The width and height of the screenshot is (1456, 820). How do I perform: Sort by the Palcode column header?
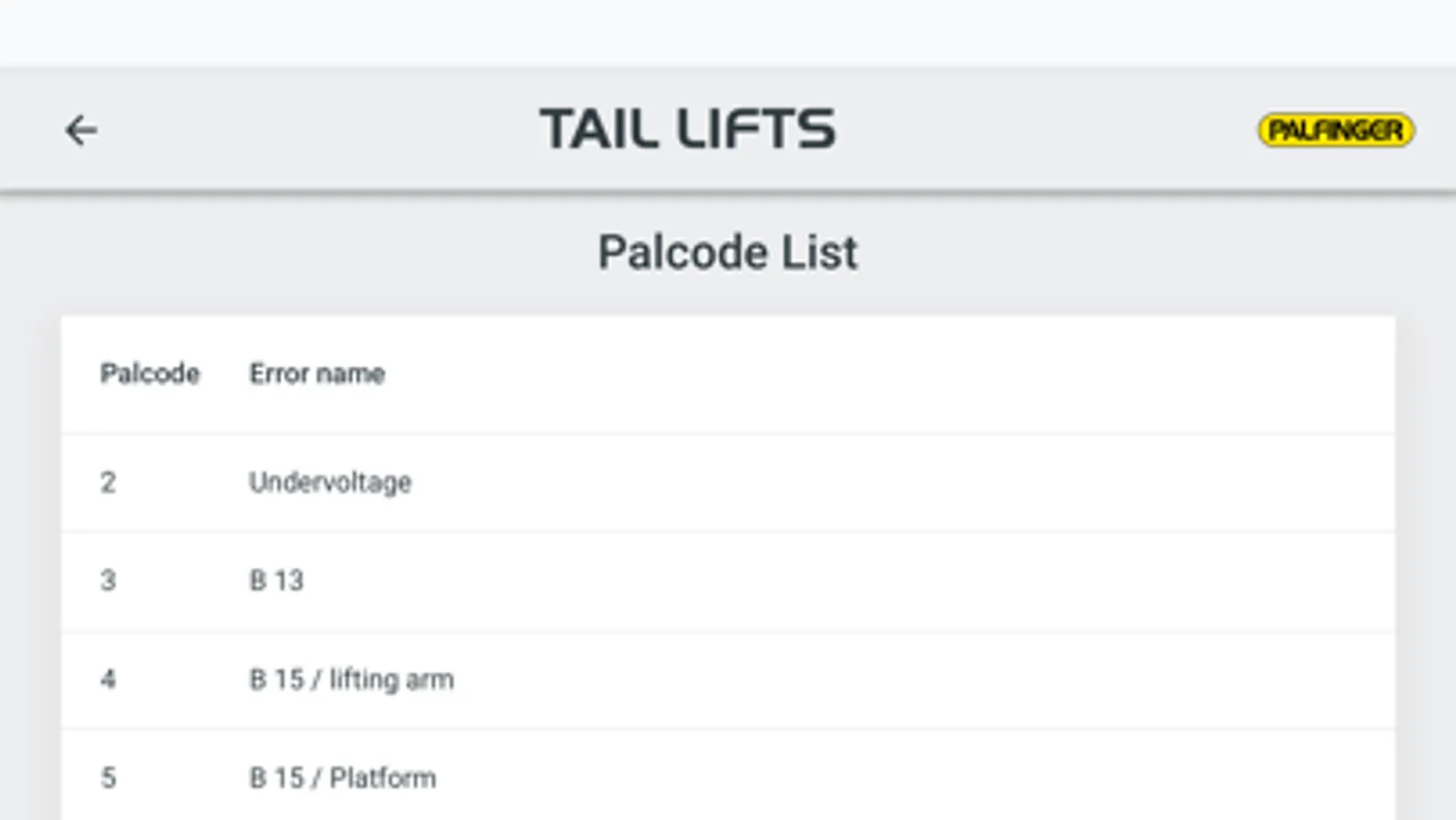click(149, 374)
